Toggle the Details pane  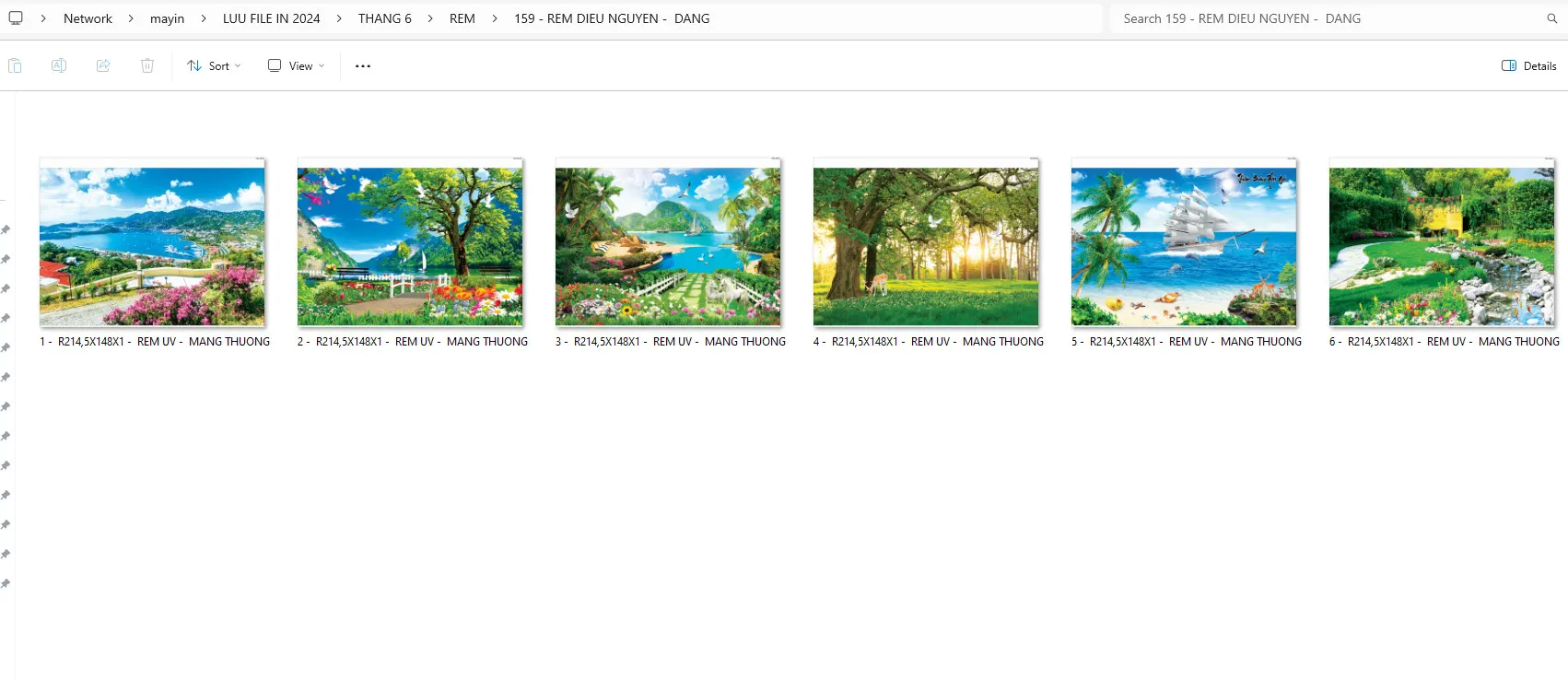(1528, 66)
